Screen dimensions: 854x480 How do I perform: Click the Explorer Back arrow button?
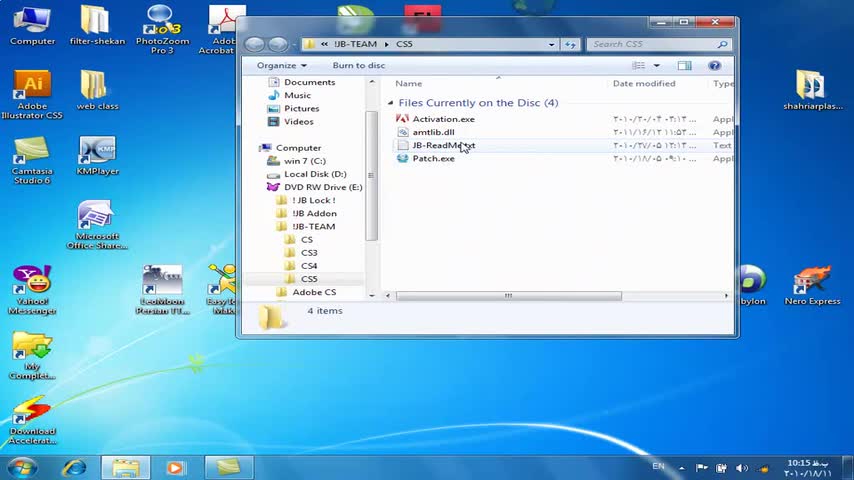254,44
